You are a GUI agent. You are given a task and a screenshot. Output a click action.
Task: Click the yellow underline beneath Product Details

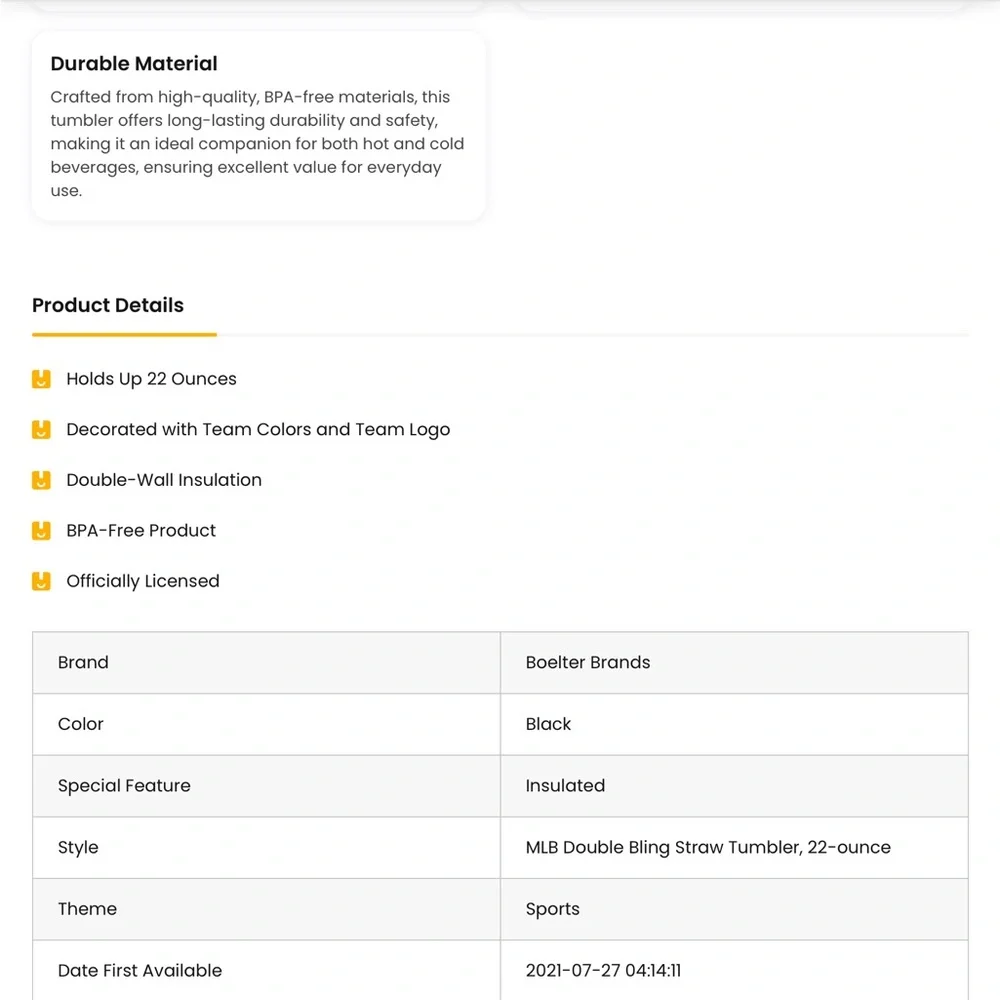pos(124,334)
